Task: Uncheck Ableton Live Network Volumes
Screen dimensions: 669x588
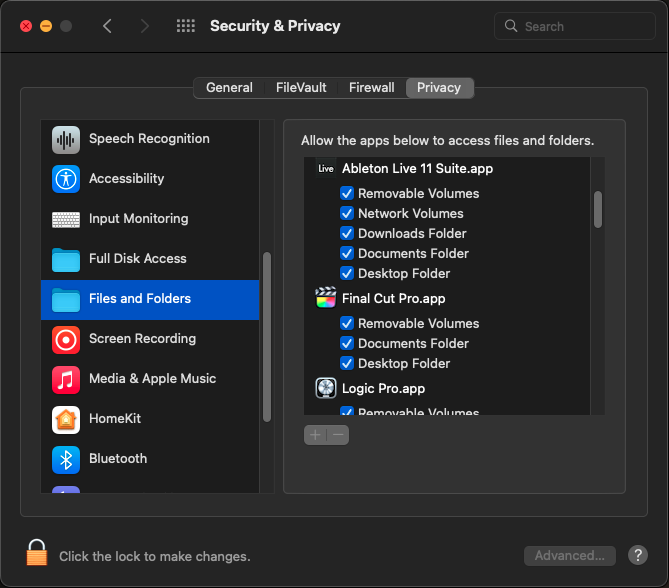Action: pyautogui.click(x=347, y=213)
